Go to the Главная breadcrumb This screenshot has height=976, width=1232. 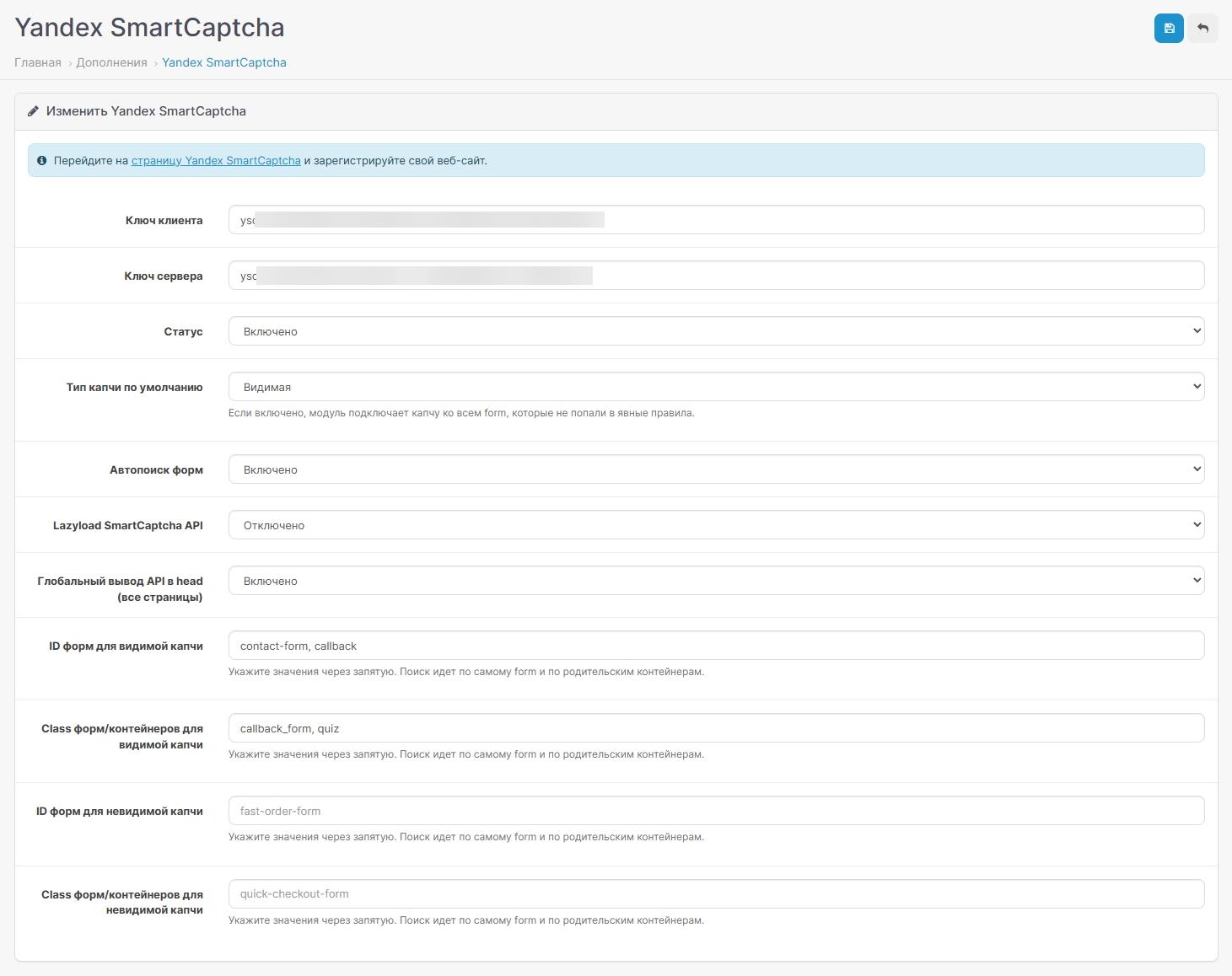[x=38, y=62]
